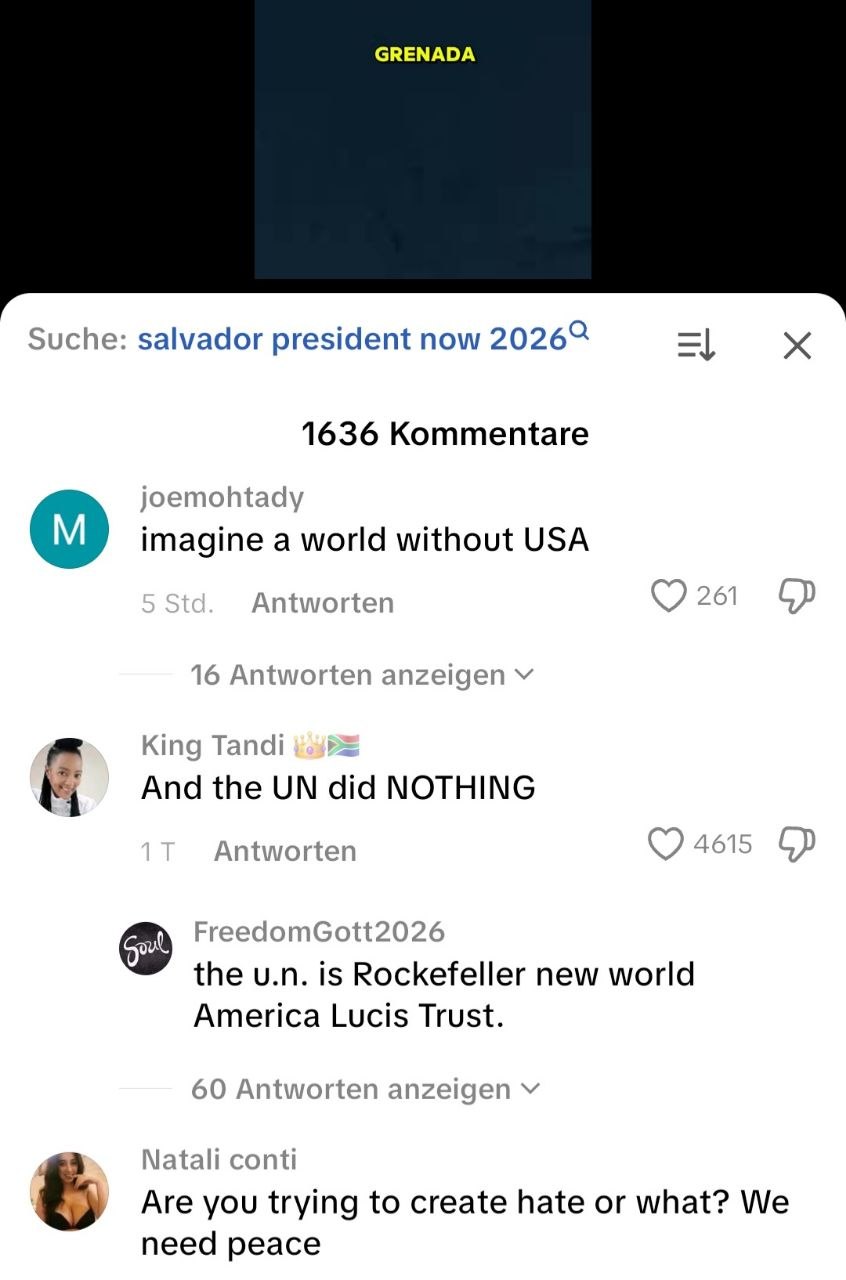846x1280 pixels.
Task: Open the FreedomGott2026 username
Action: pyautogui.click(x=318, y=932)
